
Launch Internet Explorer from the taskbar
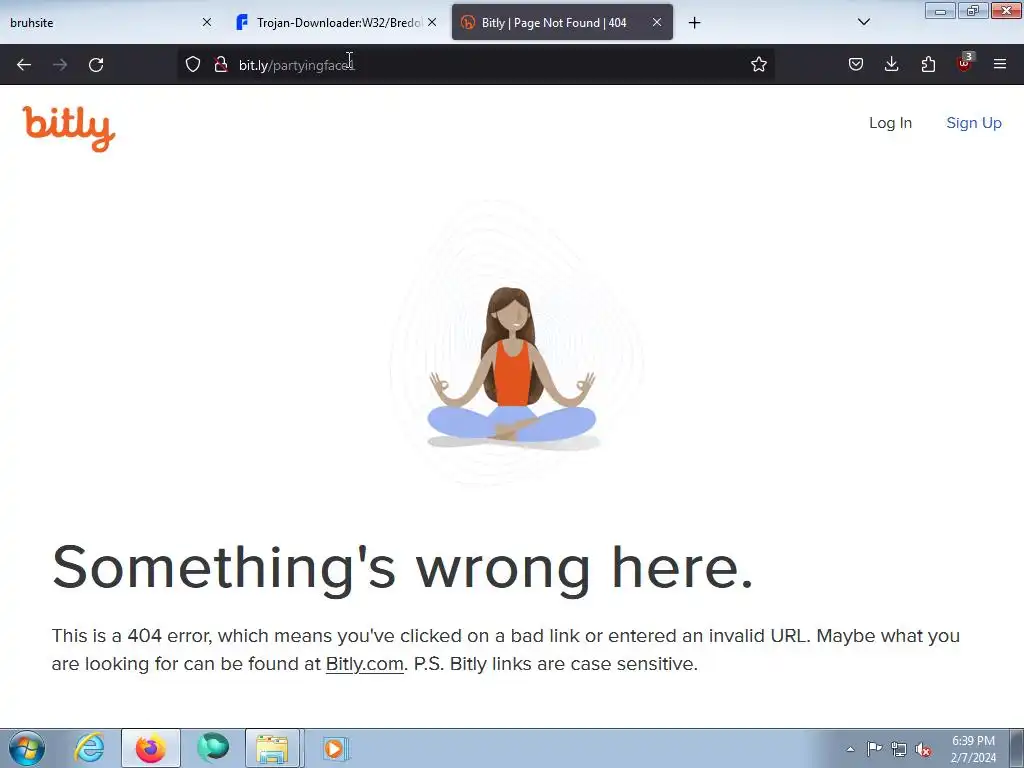coord(89,748)
